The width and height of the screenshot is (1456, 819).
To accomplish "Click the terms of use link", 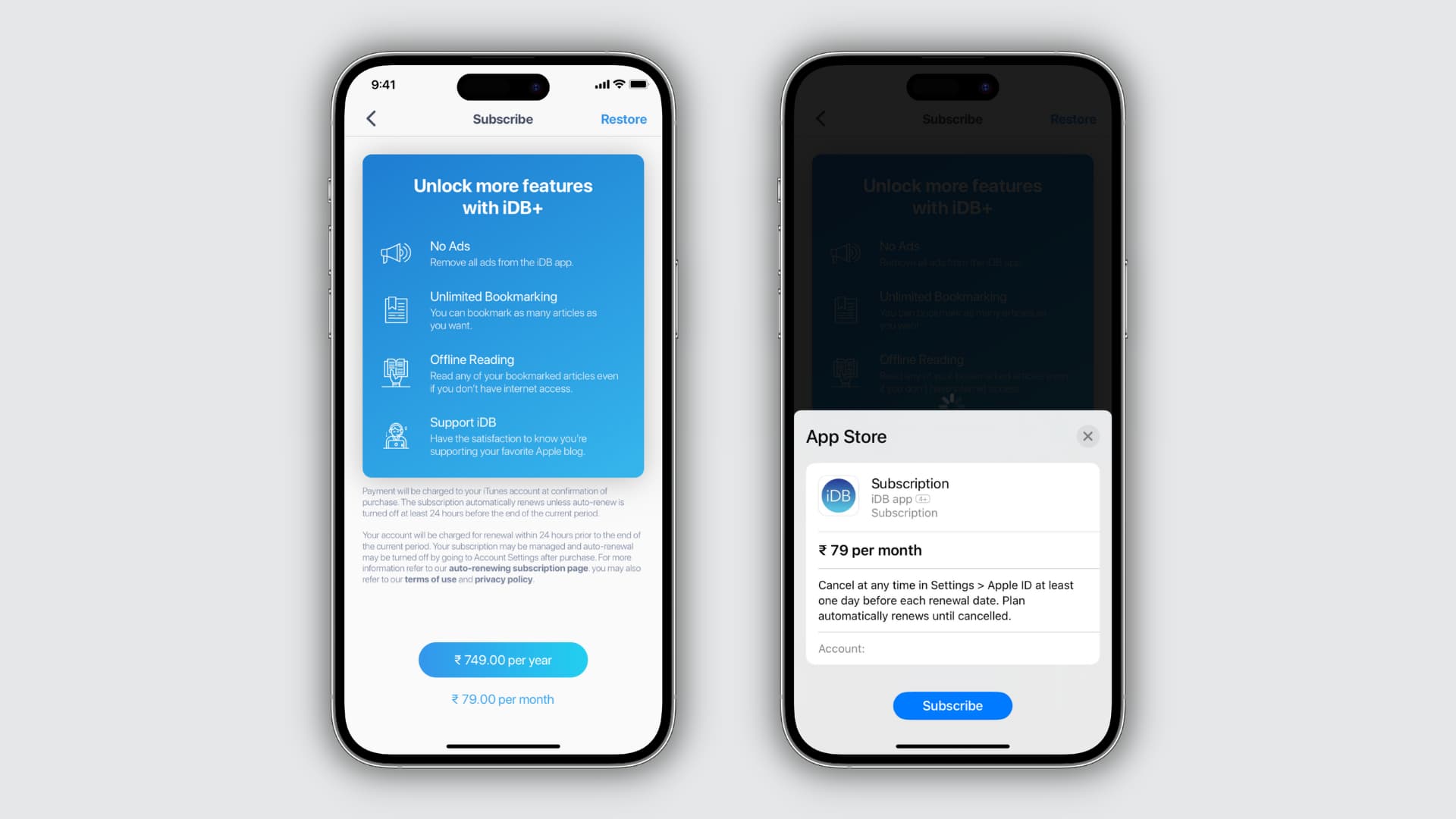I will tap(428, 579).
